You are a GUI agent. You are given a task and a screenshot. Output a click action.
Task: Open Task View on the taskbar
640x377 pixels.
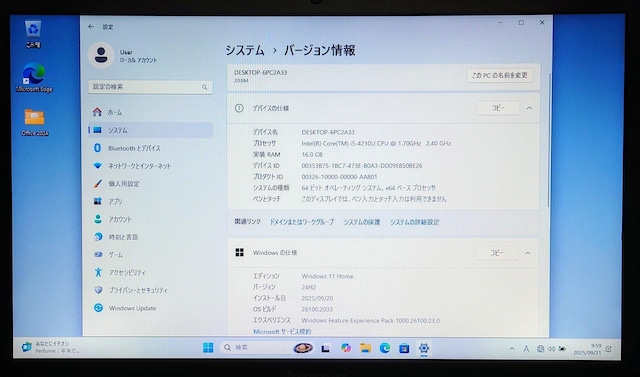coord(325,348)
